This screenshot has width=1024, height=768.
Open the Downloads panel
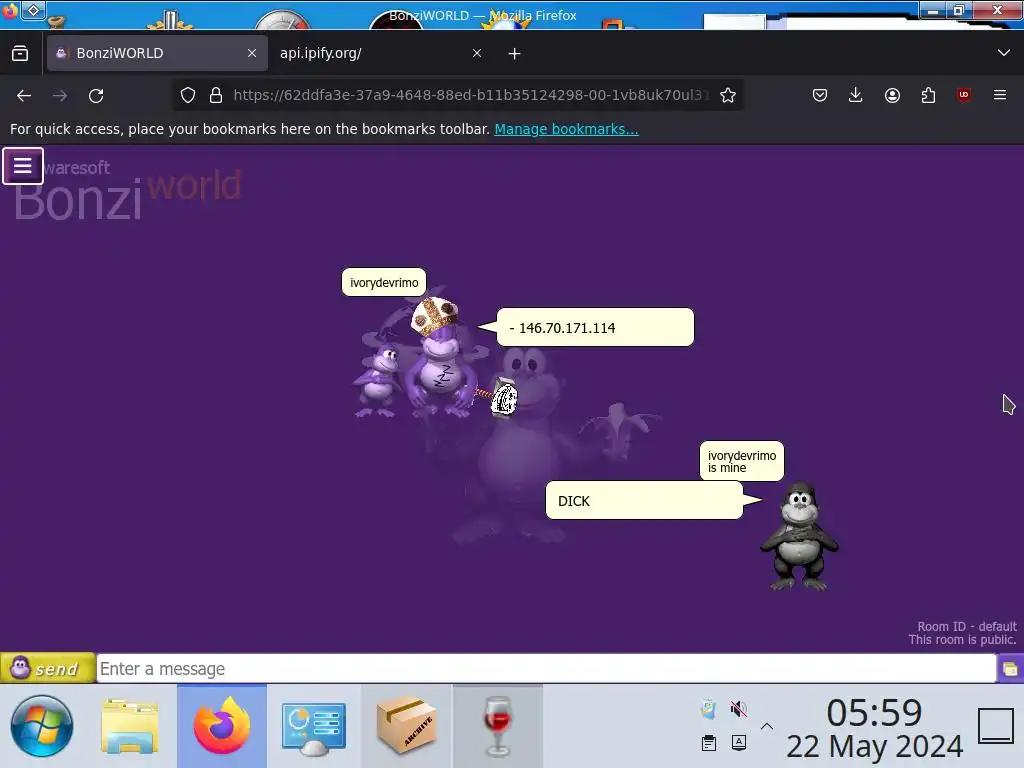[x=856, y=95]
